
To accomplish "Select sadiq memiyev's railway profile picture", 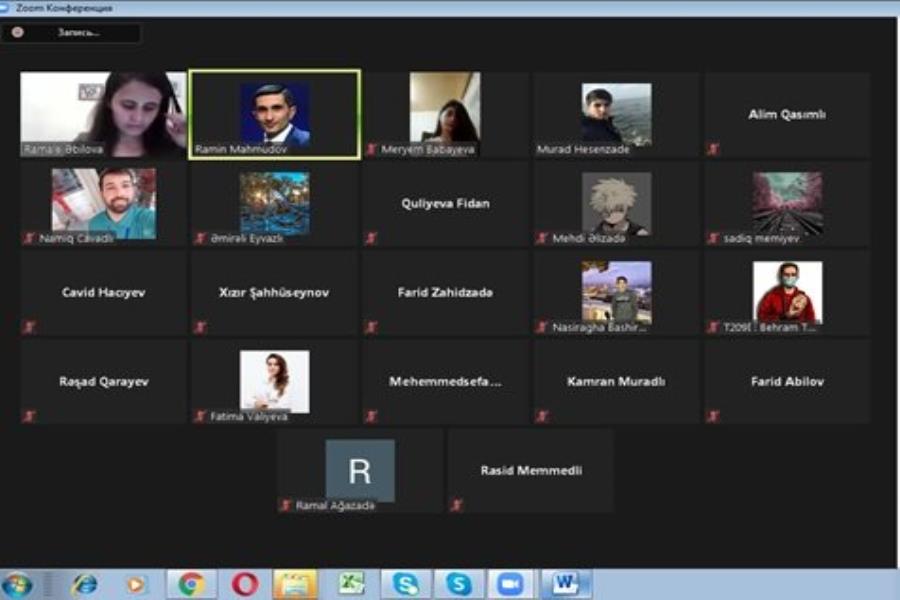I will pyautogui.click(x=788, y=203).
